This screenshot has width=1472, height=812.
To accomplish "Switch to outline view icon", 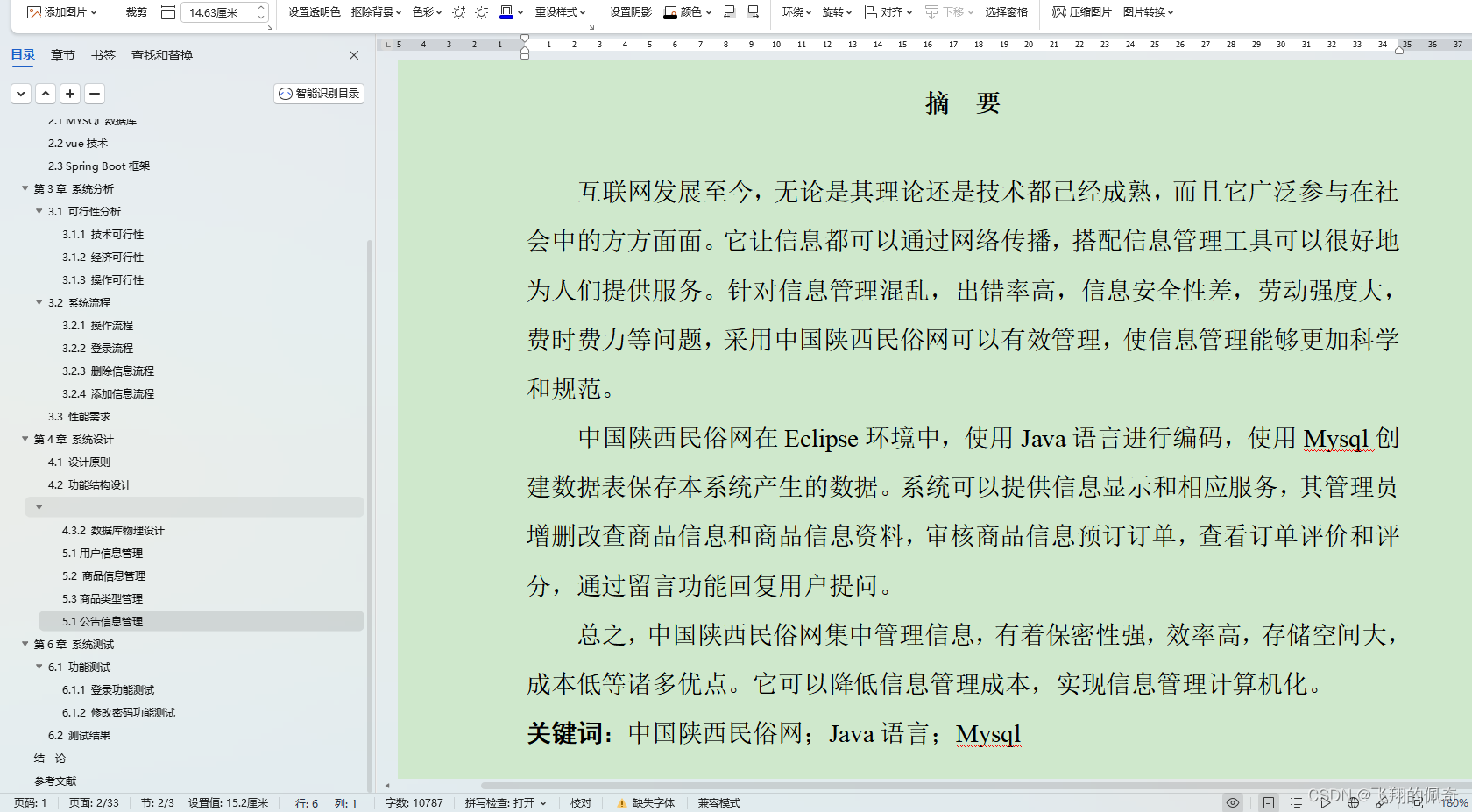I will click(x=1296, y=802).
